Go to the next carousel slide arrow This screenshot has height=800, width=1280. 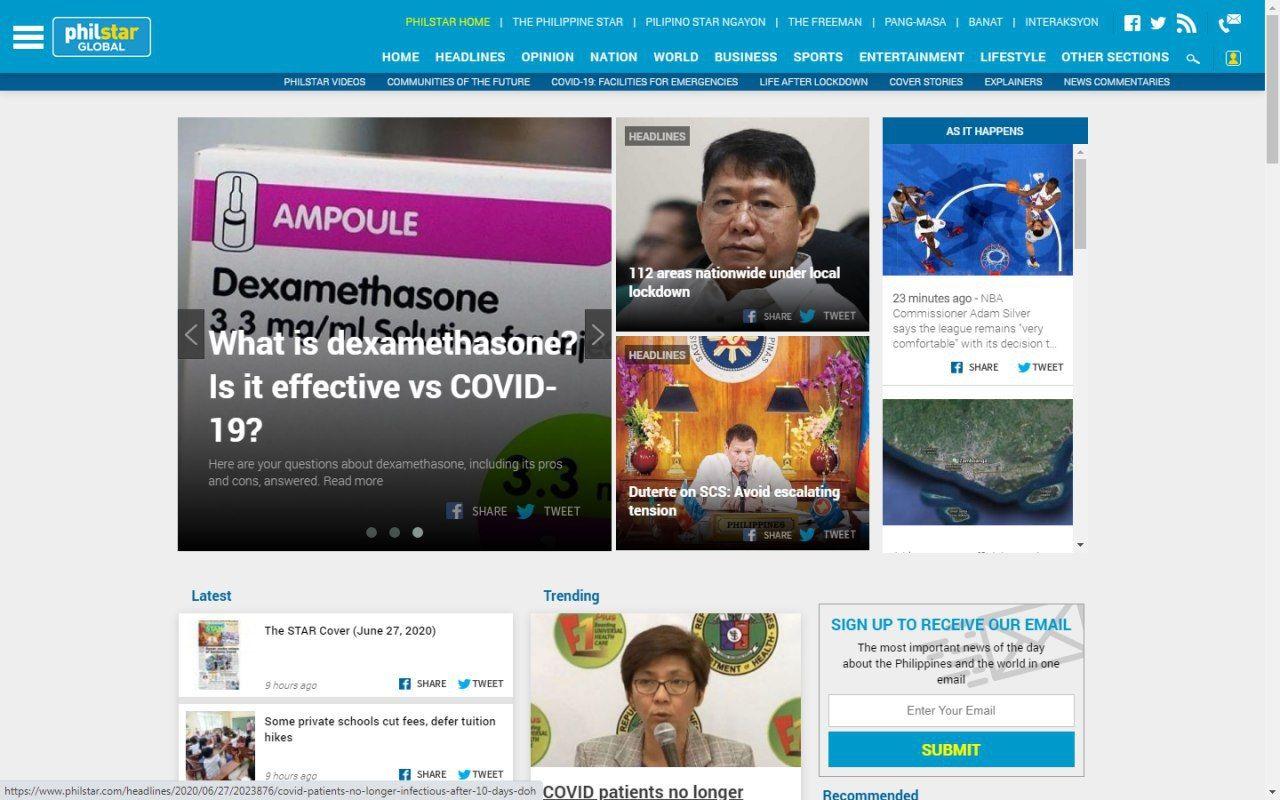[x=597, y=334]
